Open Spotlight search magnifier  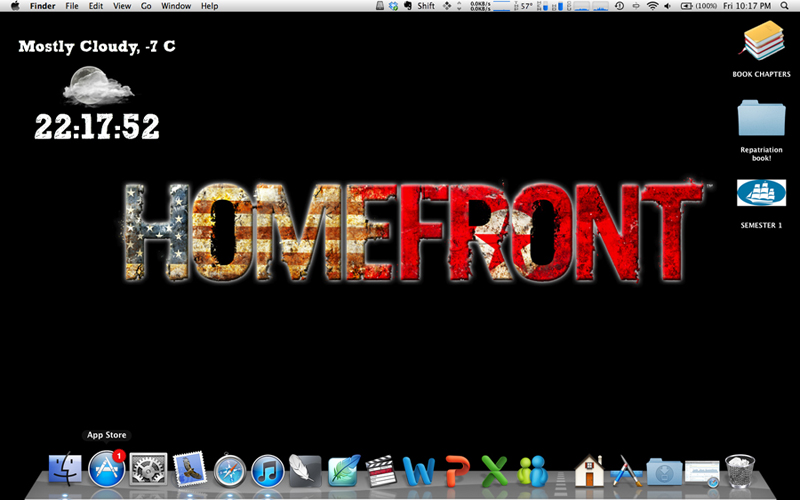click(784, 6)
